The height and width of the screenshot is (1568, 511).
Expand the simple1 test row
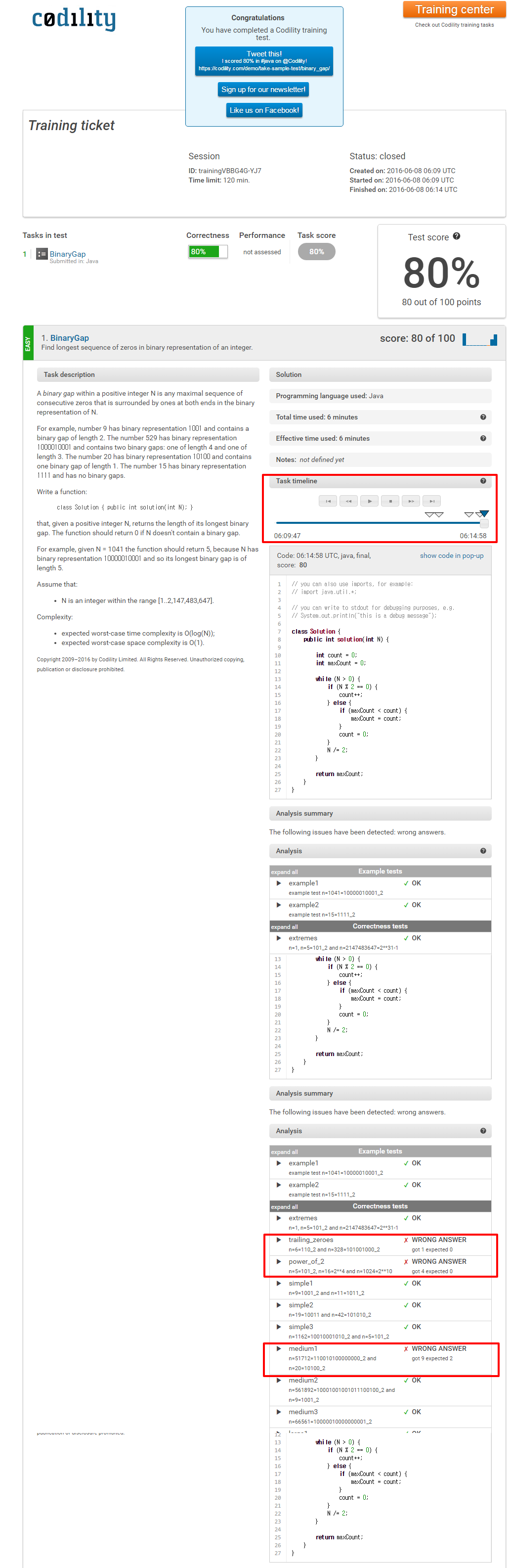pos(279,1283)
